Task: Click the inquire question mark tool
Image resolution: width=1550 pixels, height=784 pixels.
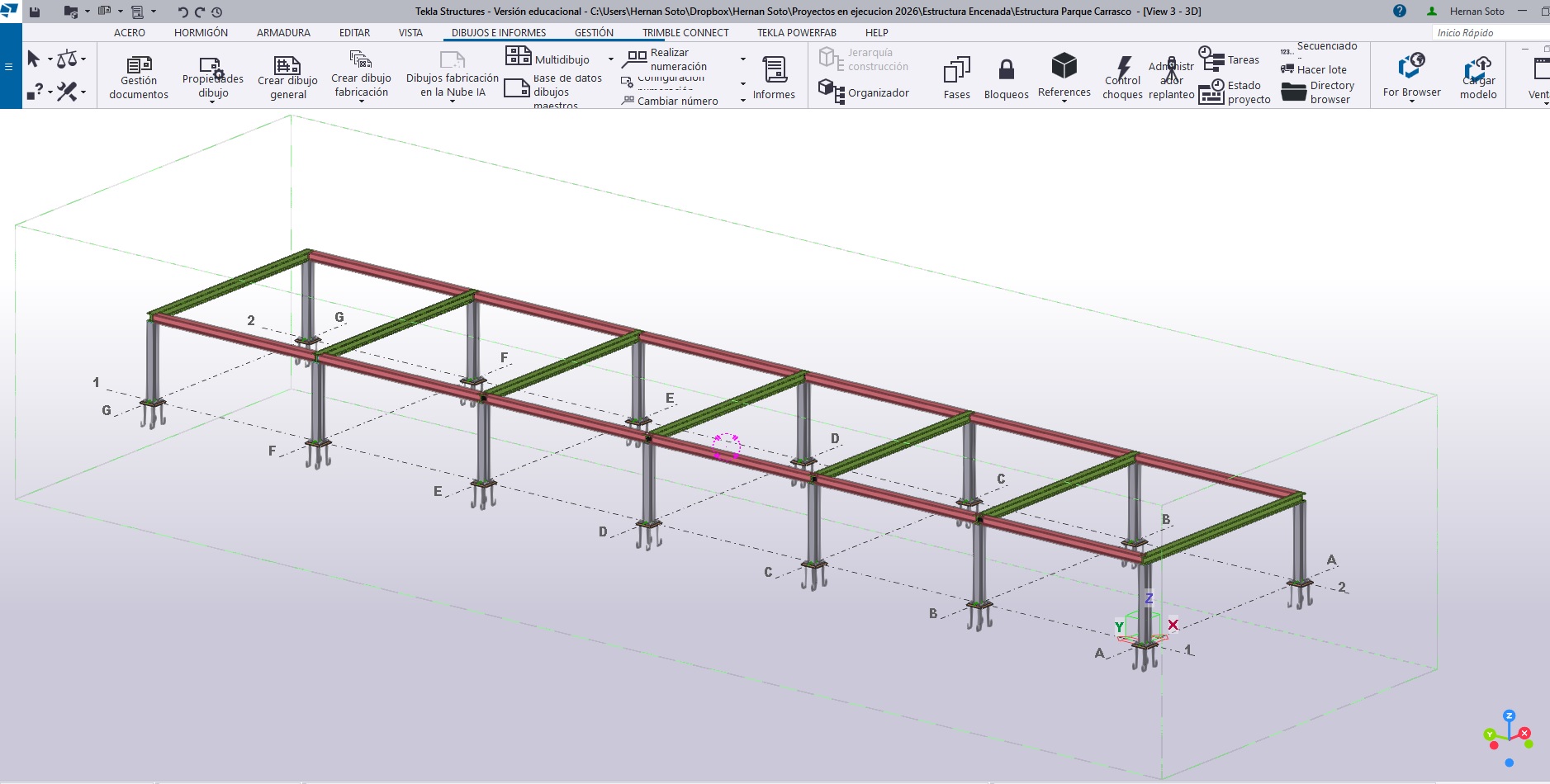Action: pyautogui.click(x=35, y=91)
